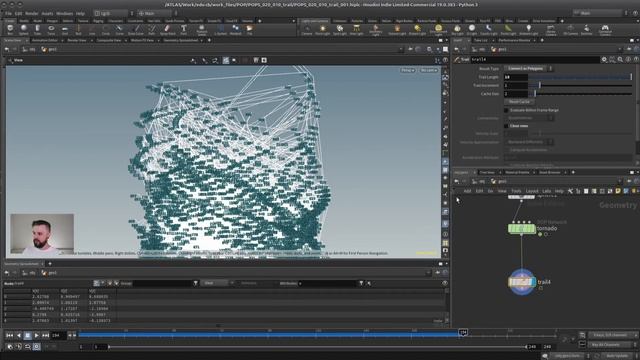
Task: Select the Sphere shelf tool
Action: pyautogui.click(x=24, y=29)
